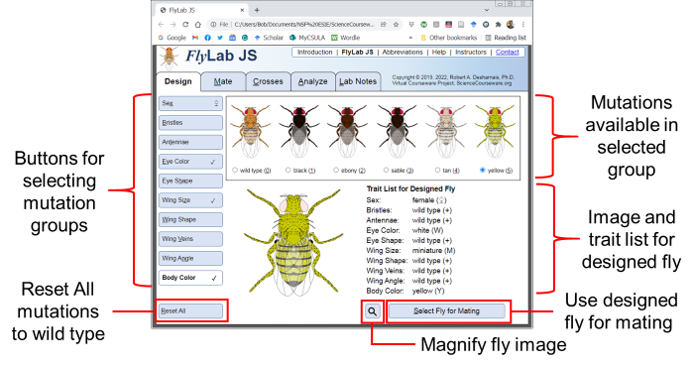
Task: Switch to the Mate tab
Action: [x=223, y=82]
